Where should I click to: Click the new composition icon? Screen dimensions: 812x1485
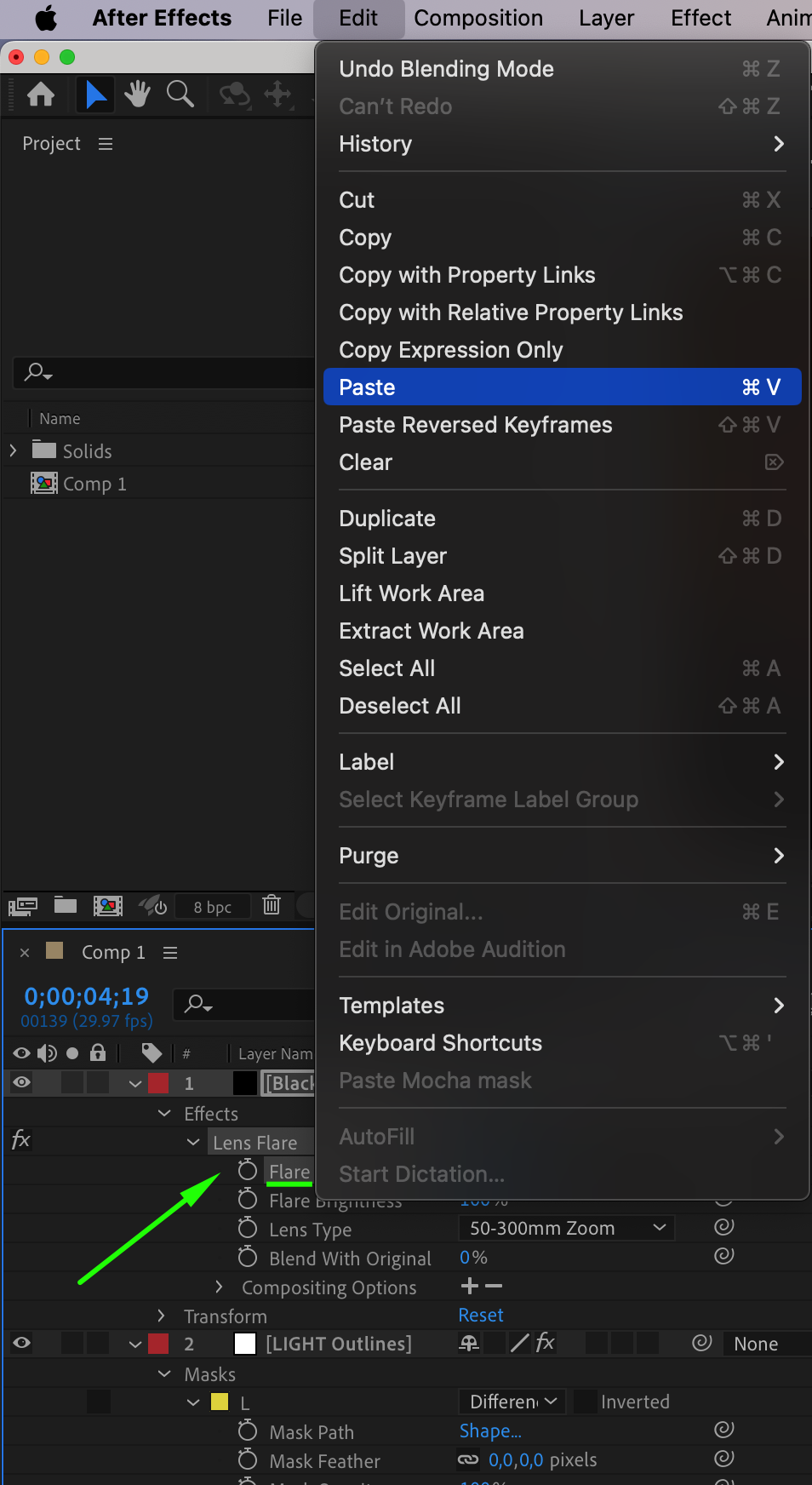point(108,905)
